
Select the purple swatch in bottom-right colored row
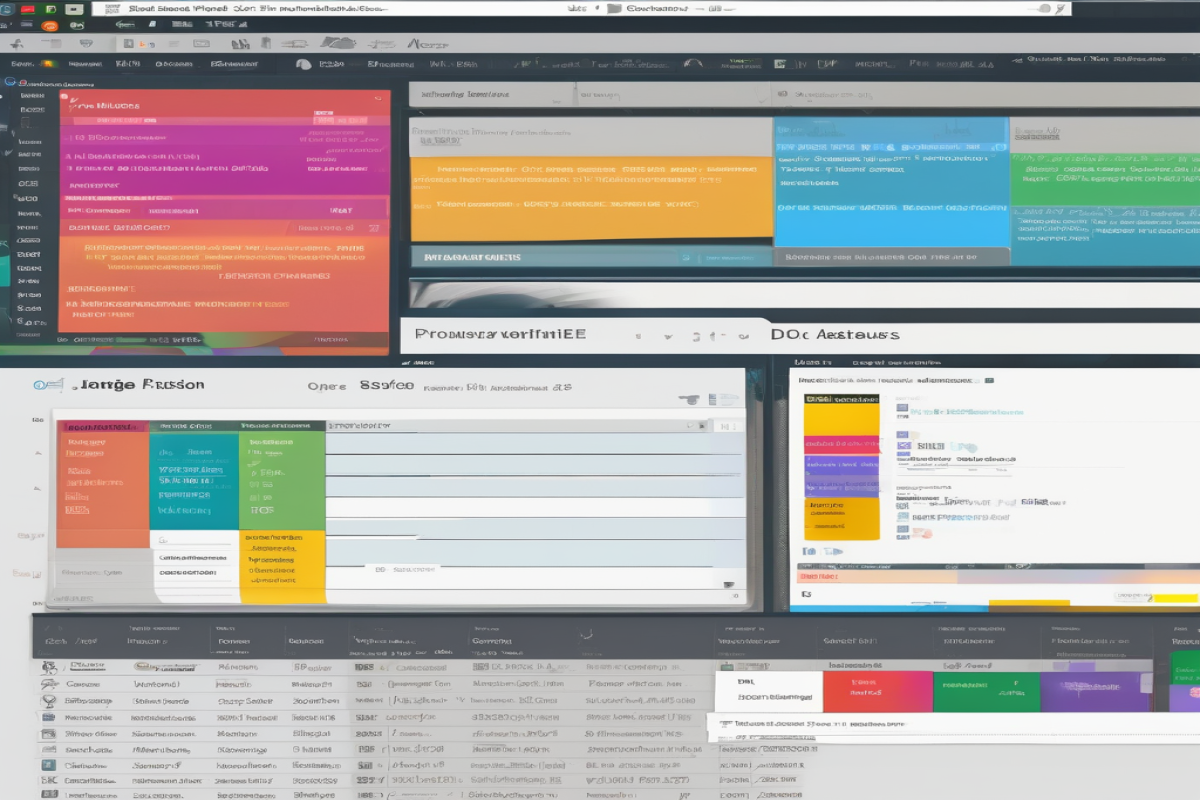tap(1094, 691)
